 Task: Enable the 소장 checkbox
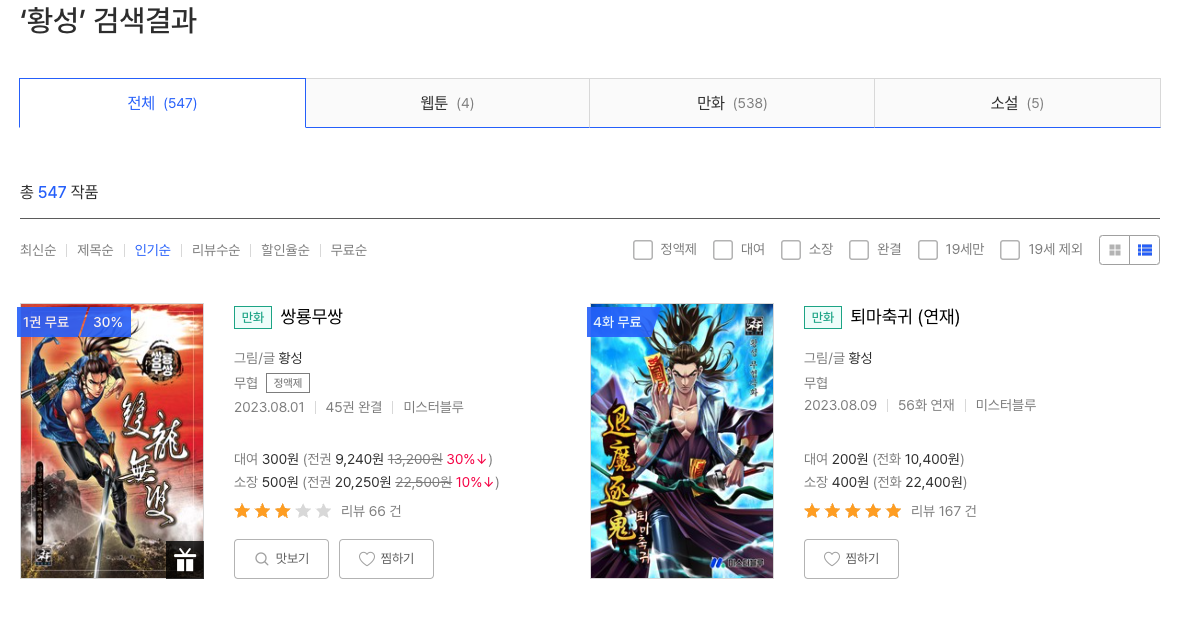click(x=791, y=249)
